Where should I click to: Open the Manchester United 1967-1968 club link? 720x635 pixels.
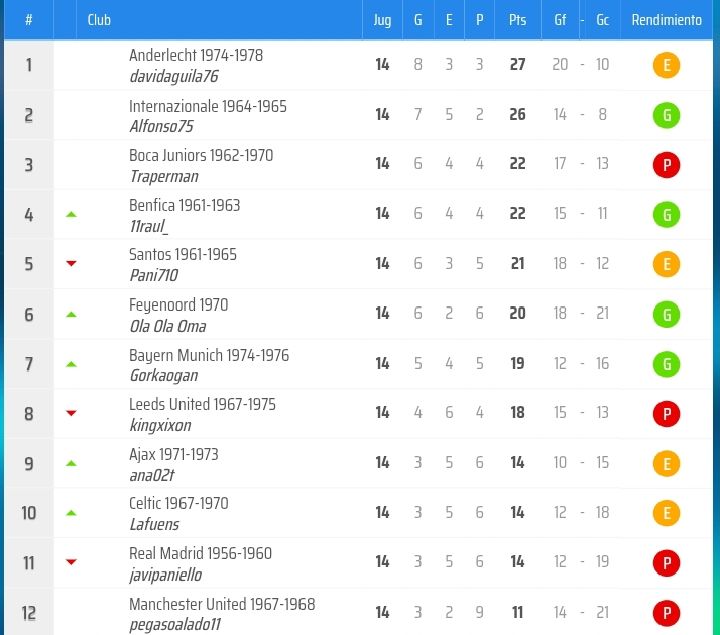(x=222, y=604)
